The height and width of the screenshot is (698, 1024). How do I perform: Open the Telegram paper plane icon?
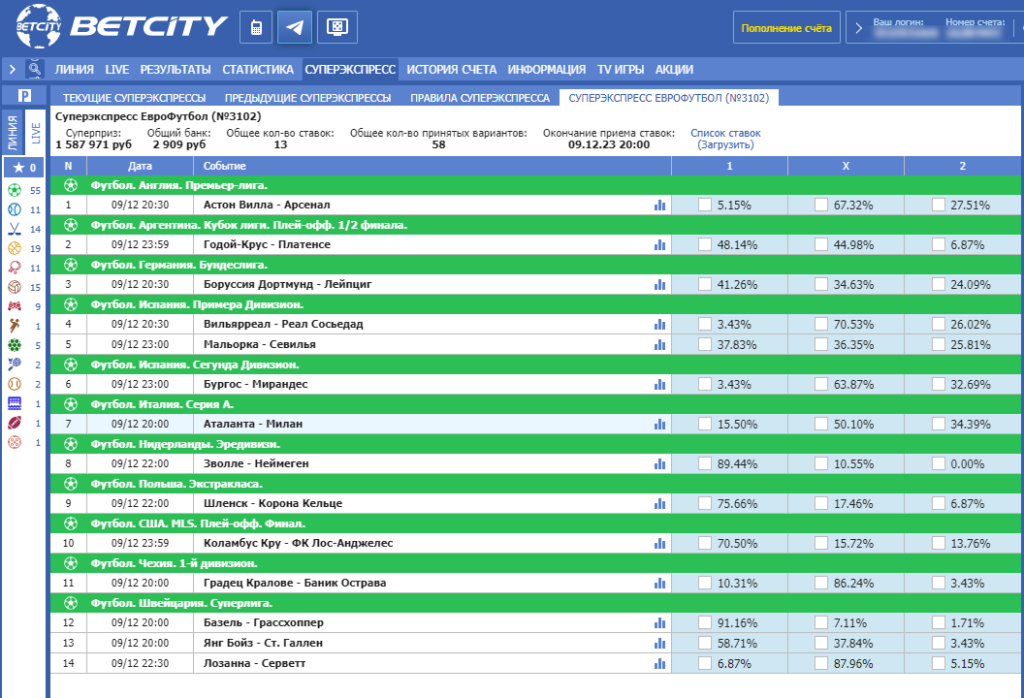(x=295, y=27)
